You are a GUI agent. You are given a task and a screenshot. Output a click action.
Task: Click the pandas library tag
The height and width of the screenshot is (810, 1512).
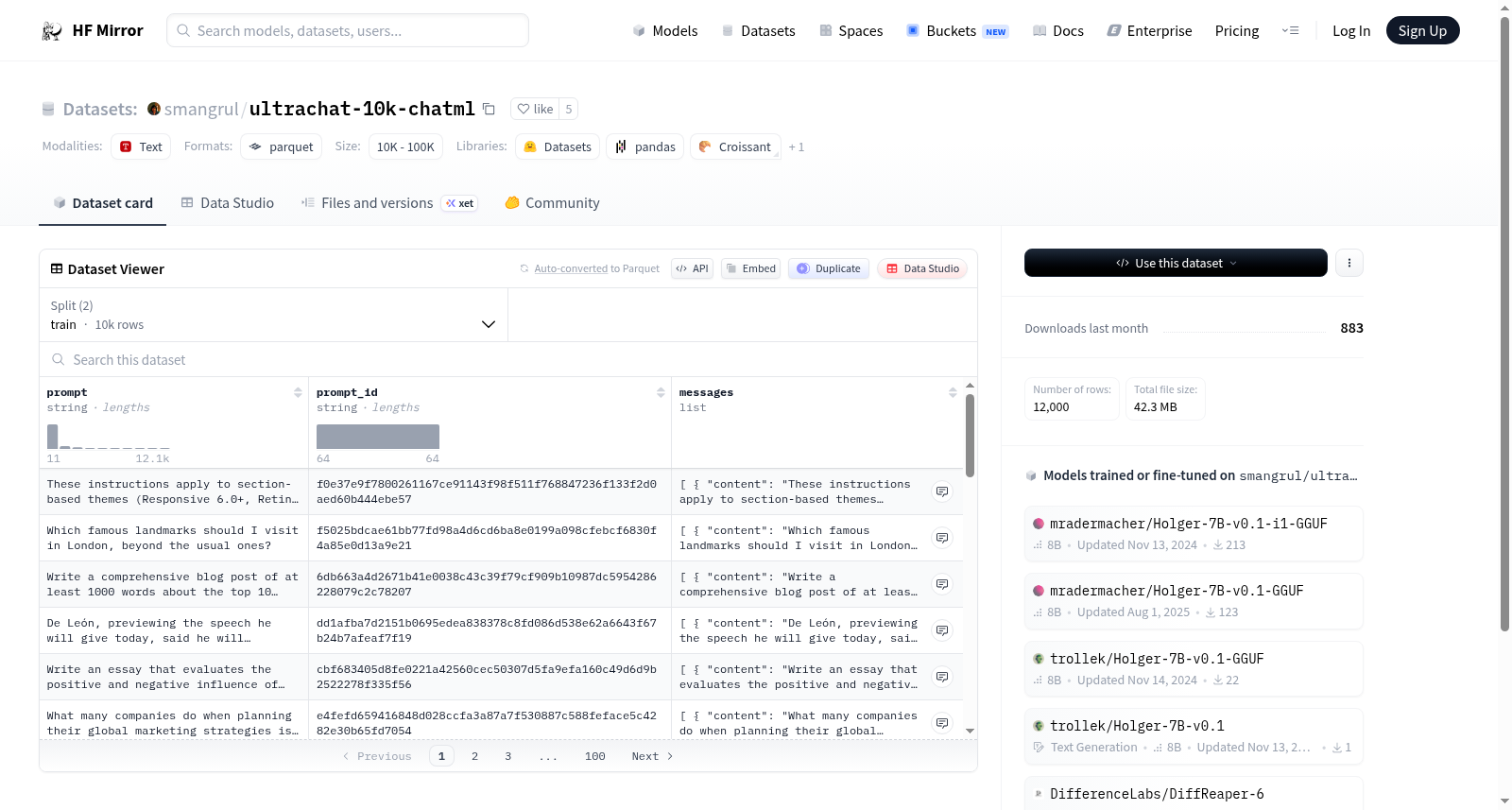click(645, 146)
